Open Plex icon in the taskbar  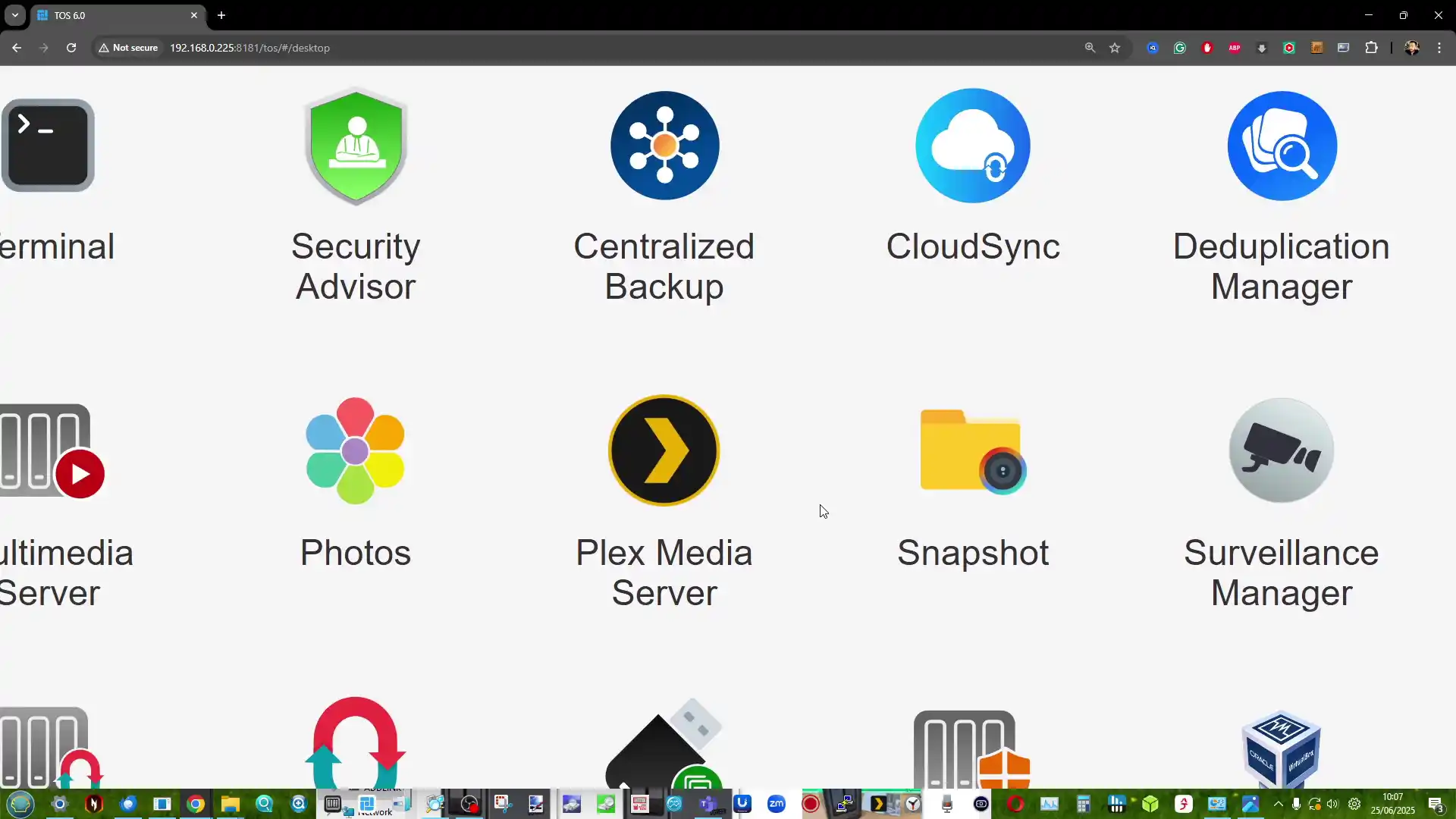(x=878, y=804)
